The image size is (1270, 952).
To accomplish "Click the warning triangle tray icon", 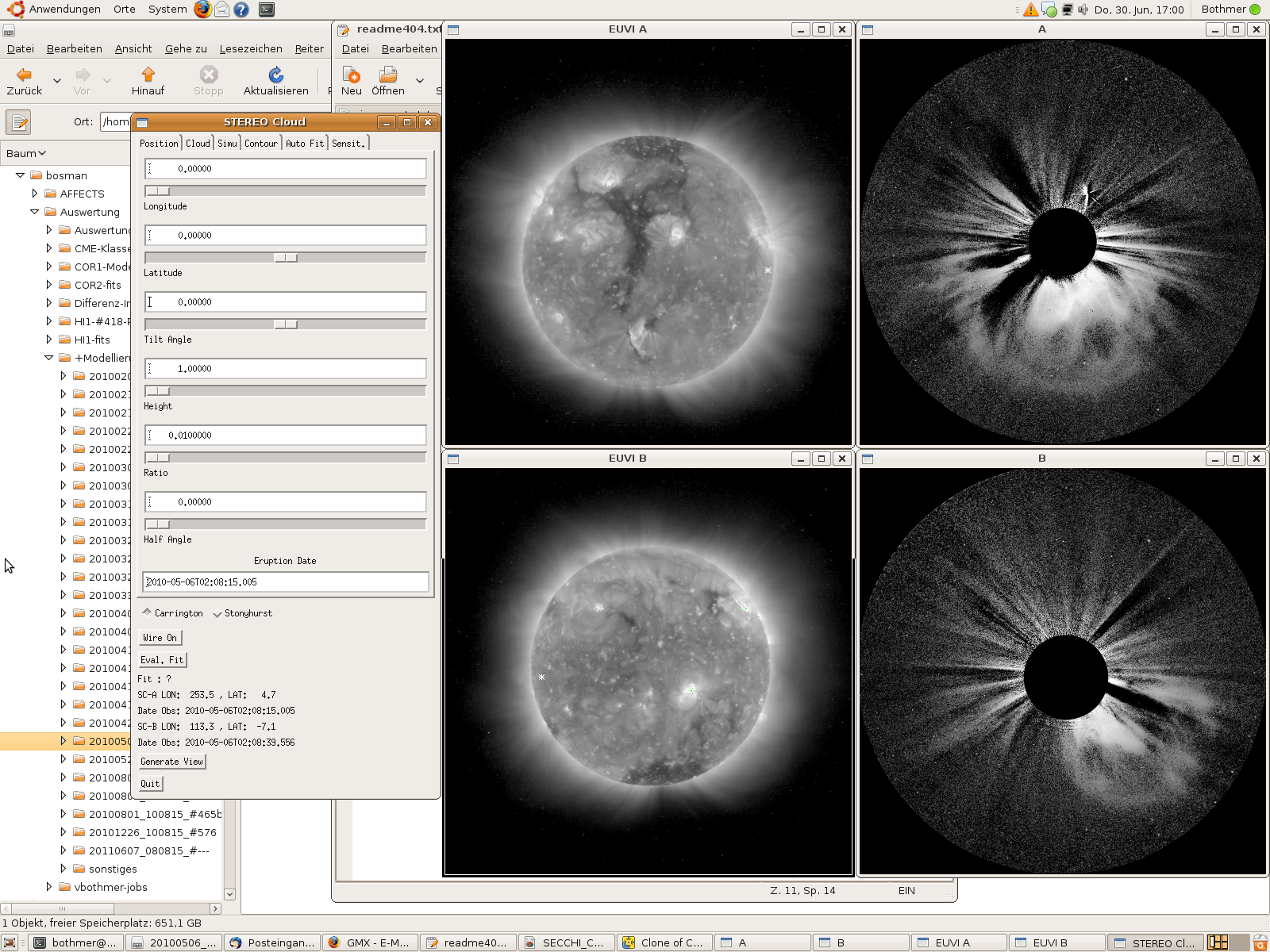I will [x=1030, y=10].
